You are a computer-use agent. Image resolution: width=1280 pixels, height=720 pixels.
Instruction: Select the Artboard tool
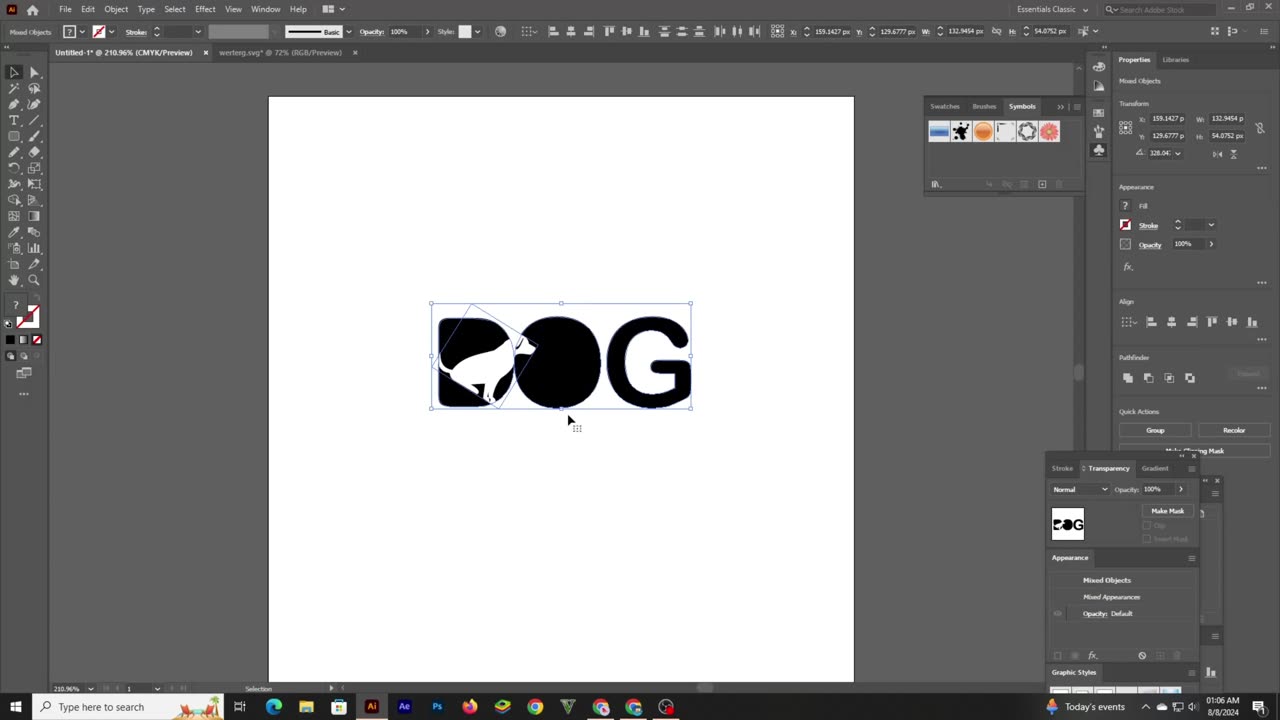tap(14, 264)
